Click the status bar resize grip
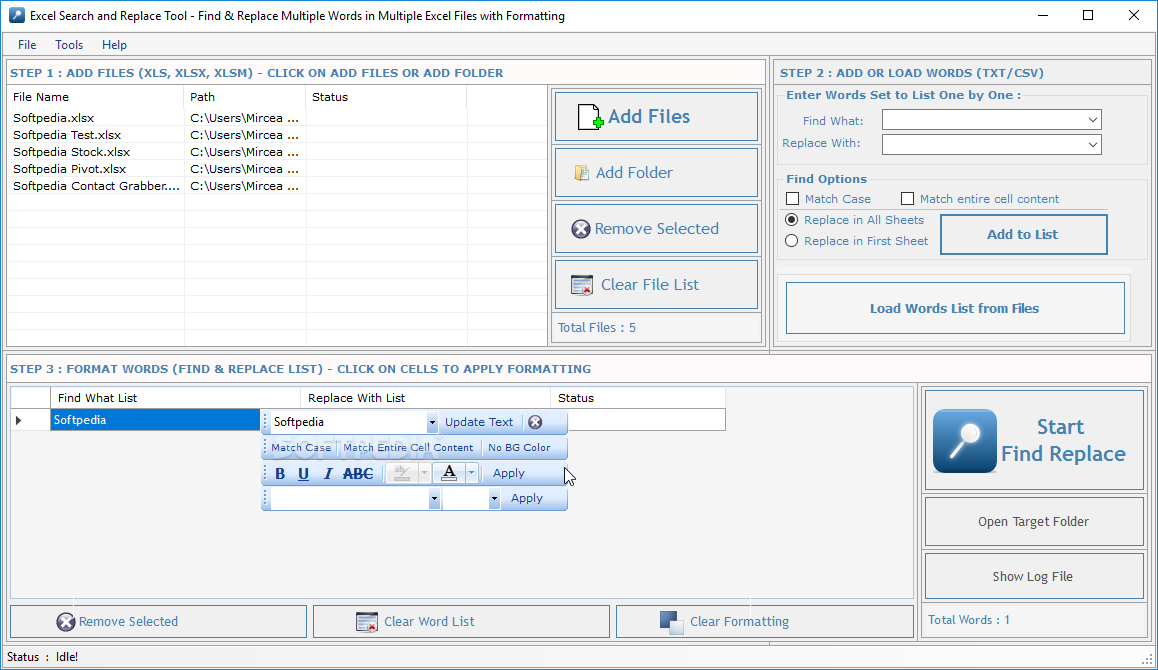The height and width of the screenshot is (670, 1158). click(x=1147, y=660)
